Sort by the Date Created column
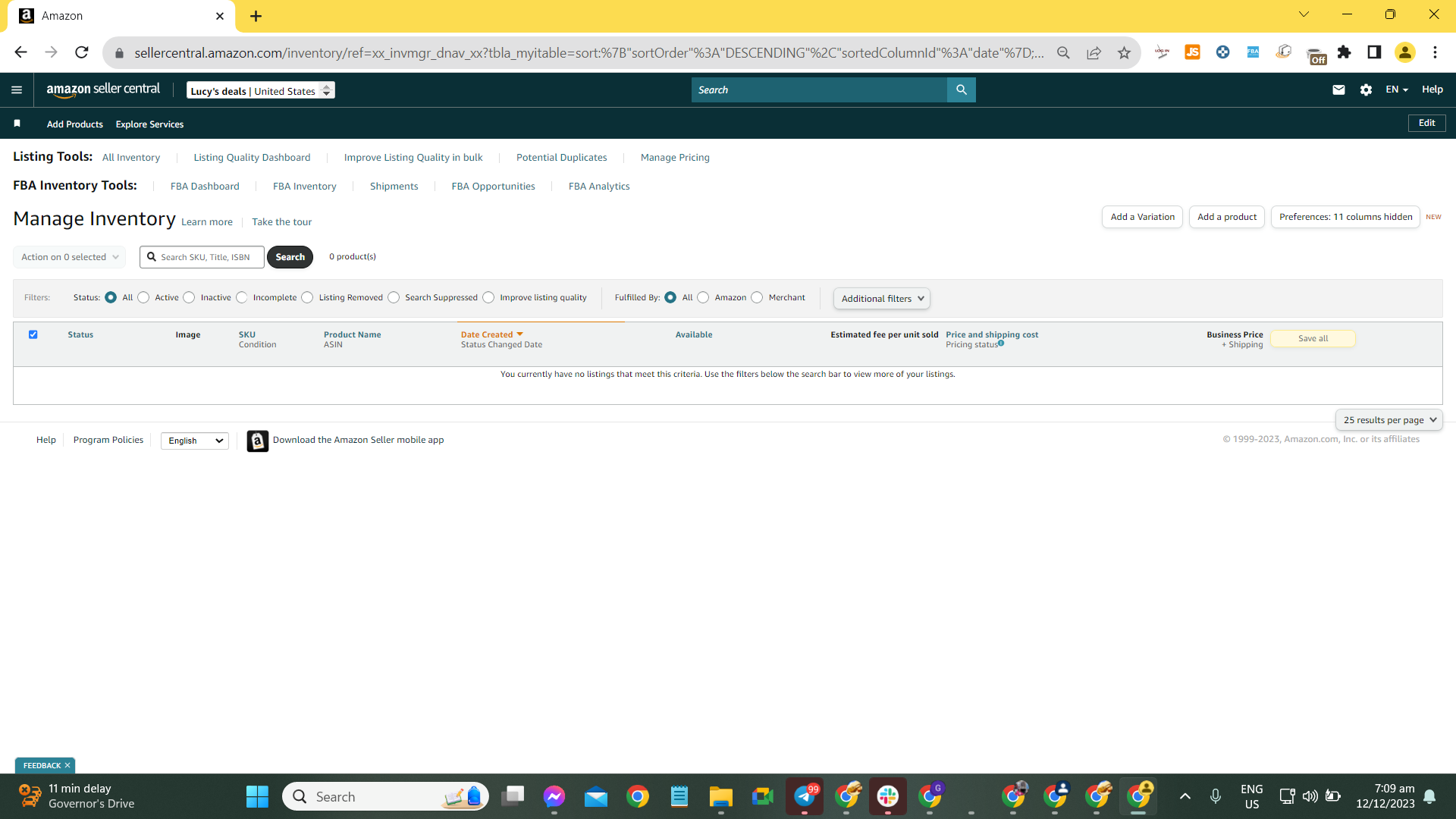This screenshot has width=1456, height=819. 491,334
